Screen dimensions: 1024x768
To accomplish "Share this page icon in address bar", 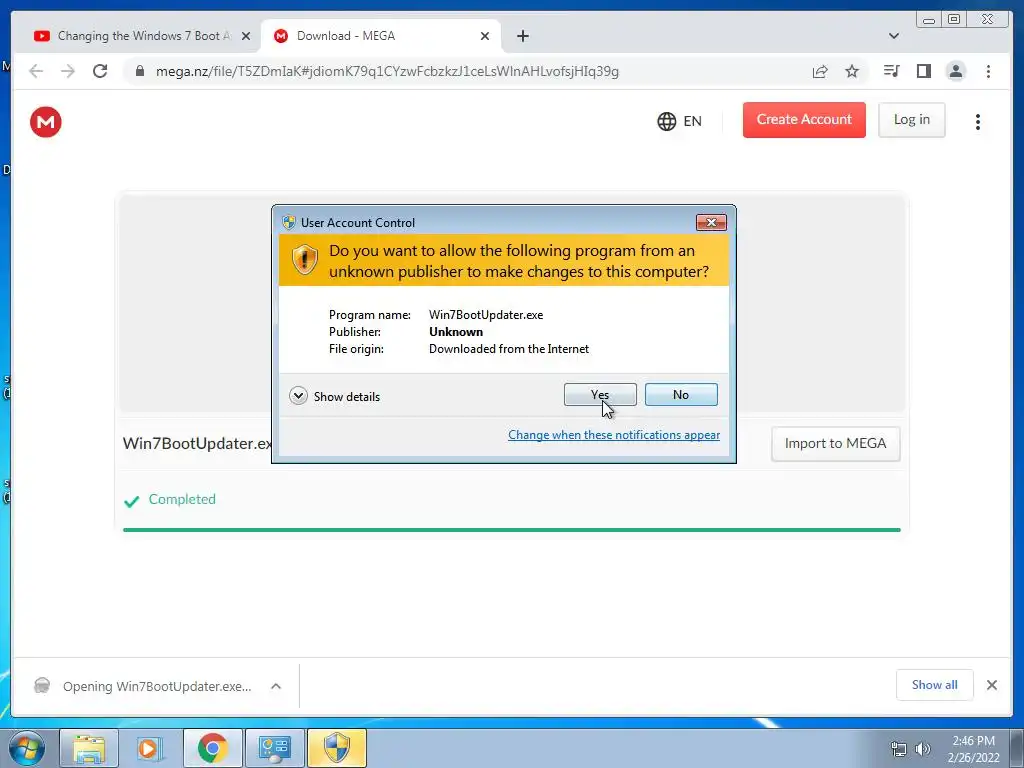I will click(820, 71).
